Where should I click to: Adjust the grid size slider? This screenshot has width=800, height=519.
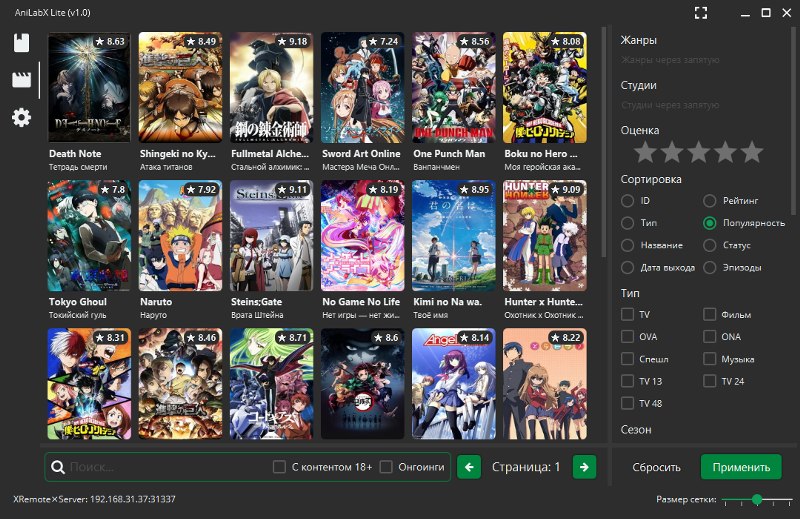757,499
